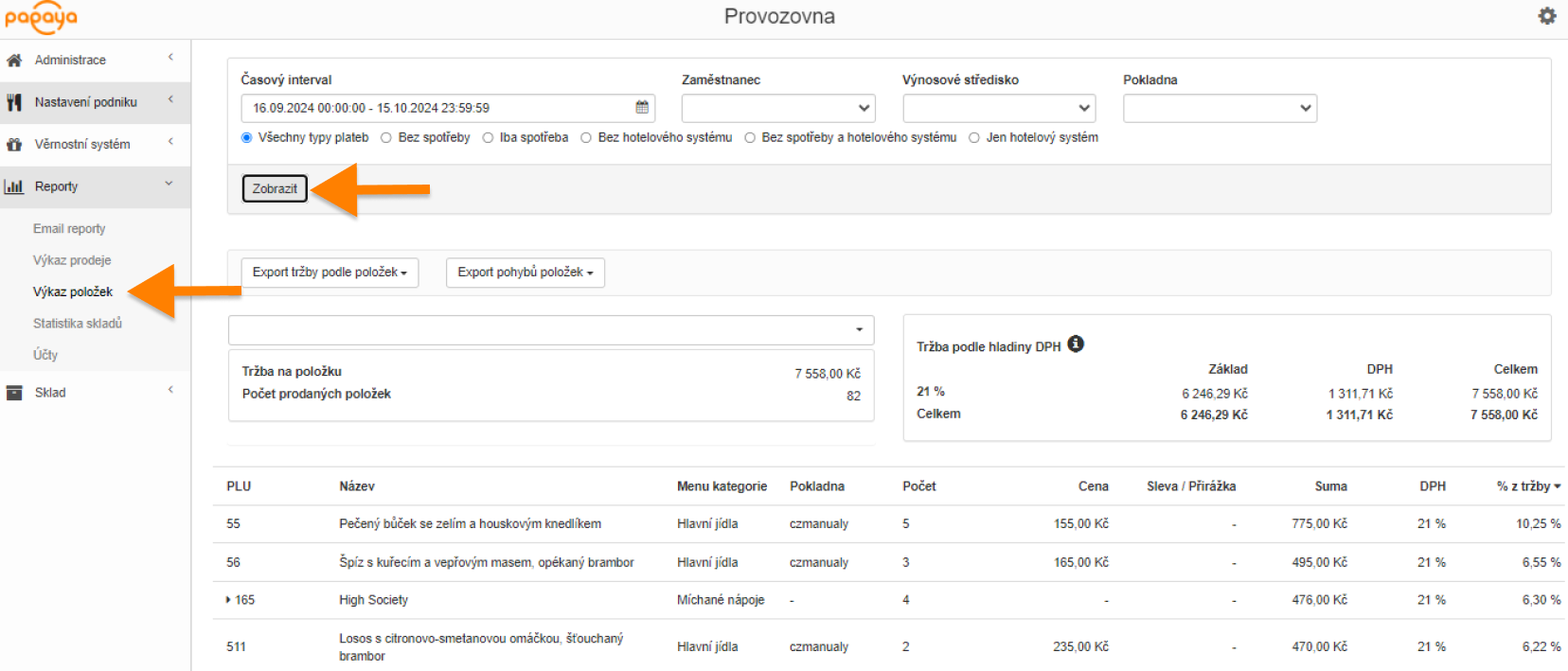Click the Nastavení podniku cutlery icon
Image resolution: width=1568 pixels, height=671 pixels.
click(x=14, y=102)
